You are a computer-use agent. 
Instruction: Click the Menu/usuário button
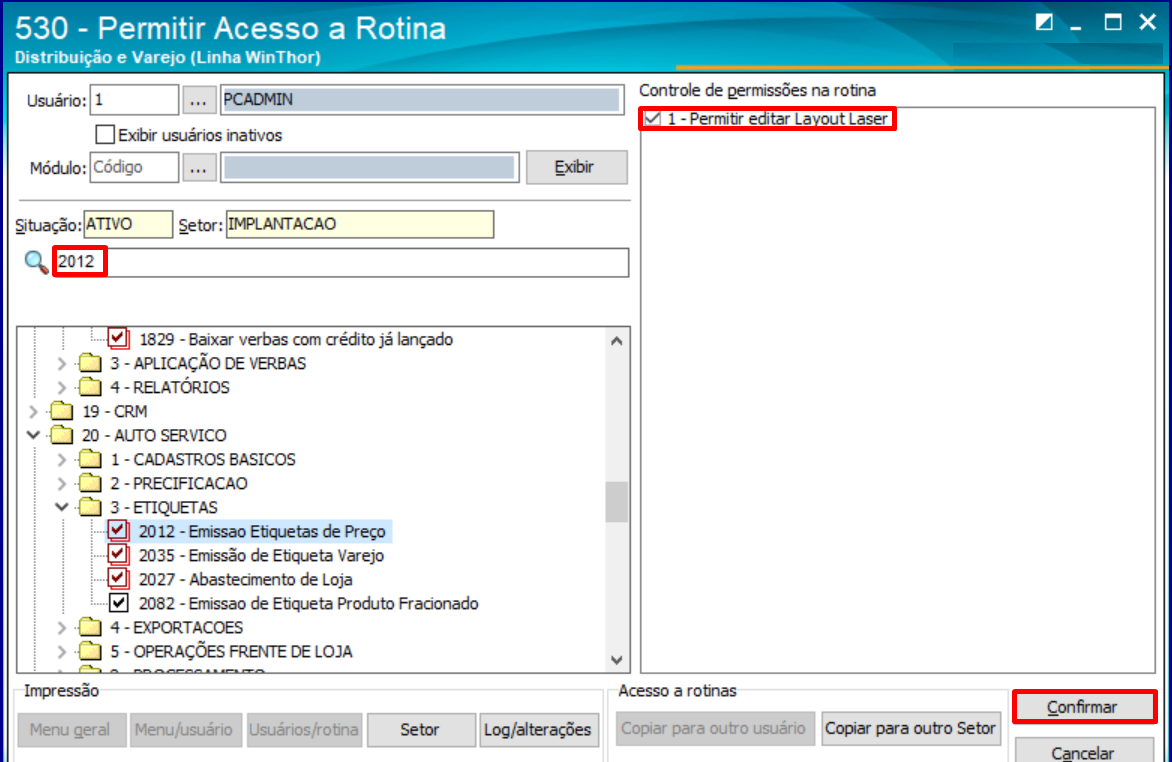(185, 729)
